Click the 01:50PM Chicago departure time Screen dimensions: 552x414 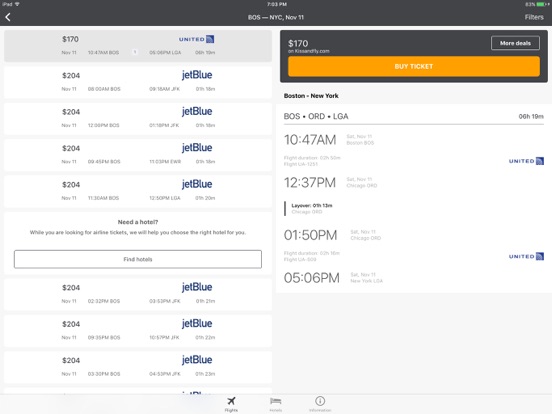tap(310, 235)
